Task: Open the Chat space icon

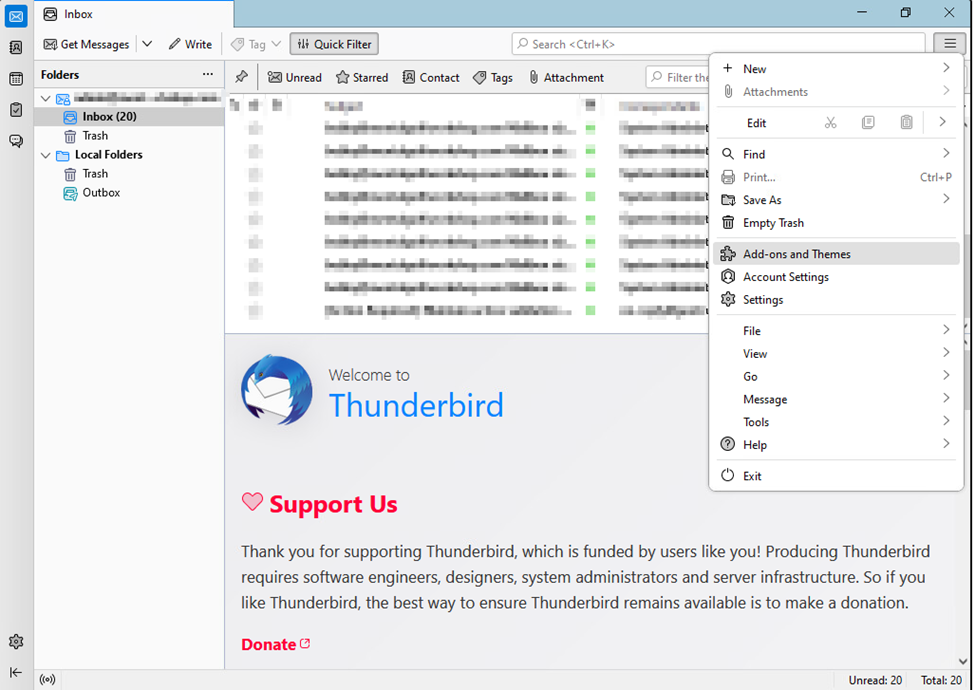Action: tap(16, 141)
